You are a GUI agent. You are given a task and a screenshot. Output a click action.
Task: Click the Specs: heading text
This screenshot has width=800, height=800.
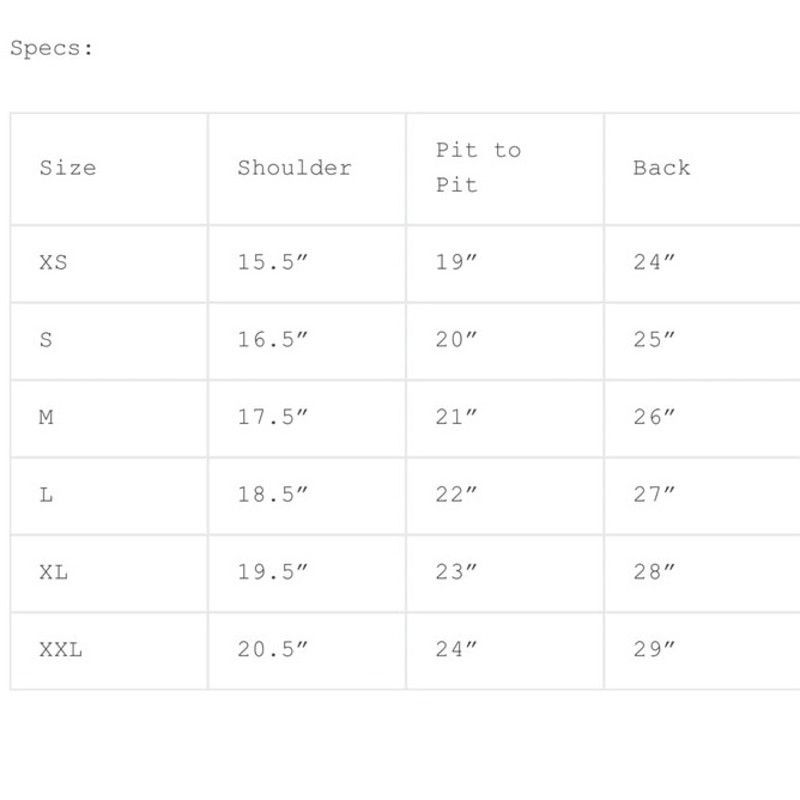[52, 48]
